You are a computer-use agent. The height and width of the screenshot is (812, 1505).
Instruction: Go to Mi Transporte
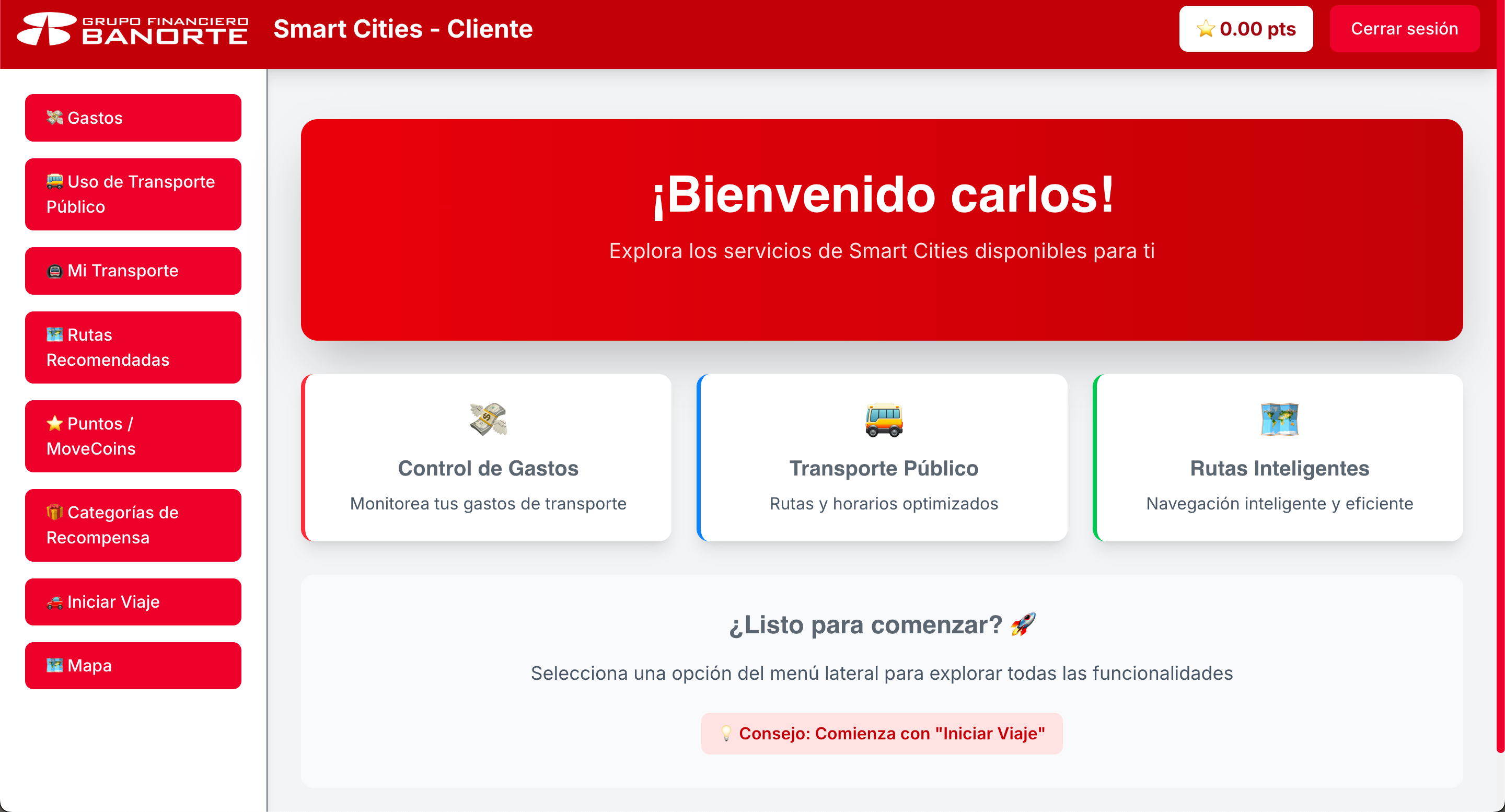[x=133, y=271]
